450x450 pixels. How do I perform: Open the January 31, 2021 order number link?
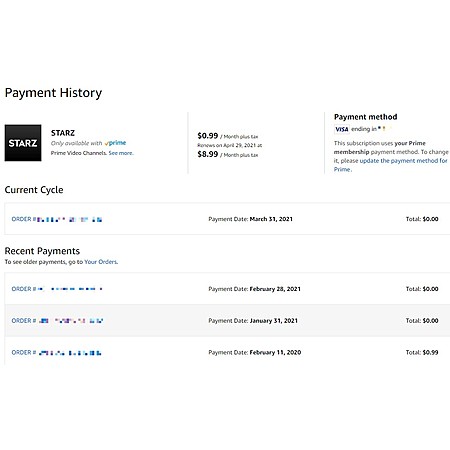pyautogui.click(x=57, y=321)
